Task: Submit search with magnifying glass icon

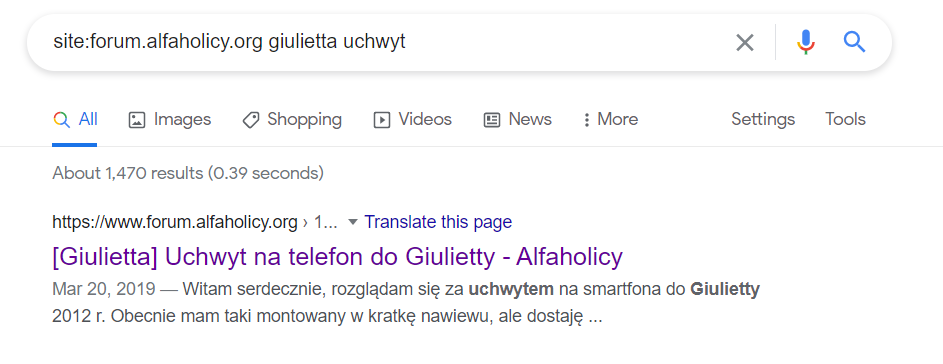Action: [854, 42]
